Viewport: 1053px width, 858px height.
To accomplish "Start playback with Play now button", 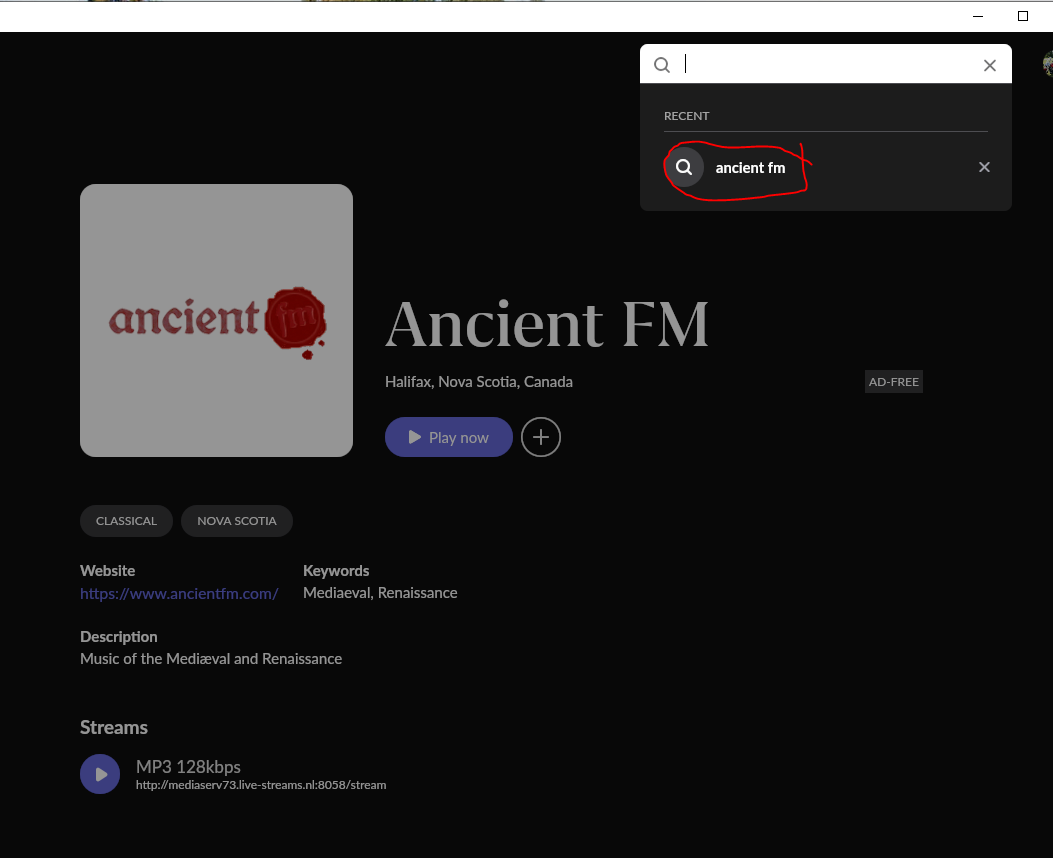I will 449,437.
